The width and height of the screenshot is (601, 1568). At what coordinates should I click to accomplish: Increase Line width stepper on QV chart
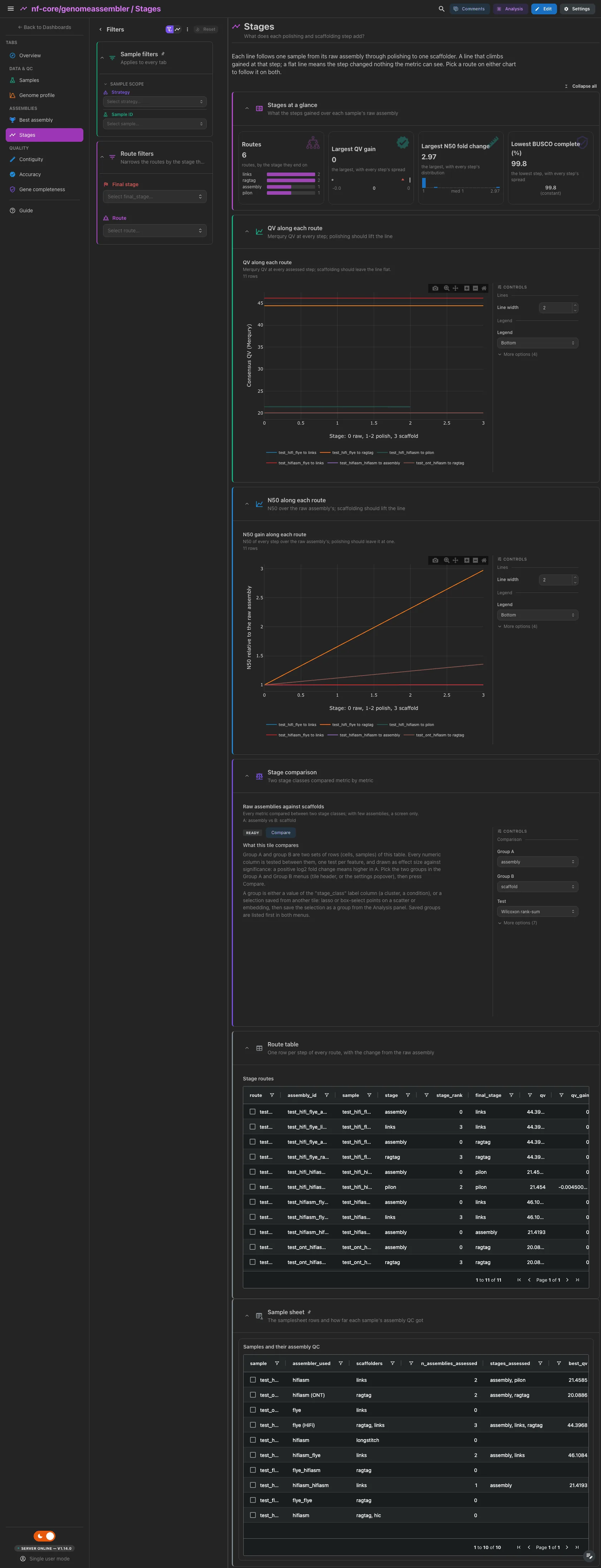point(575,306)
